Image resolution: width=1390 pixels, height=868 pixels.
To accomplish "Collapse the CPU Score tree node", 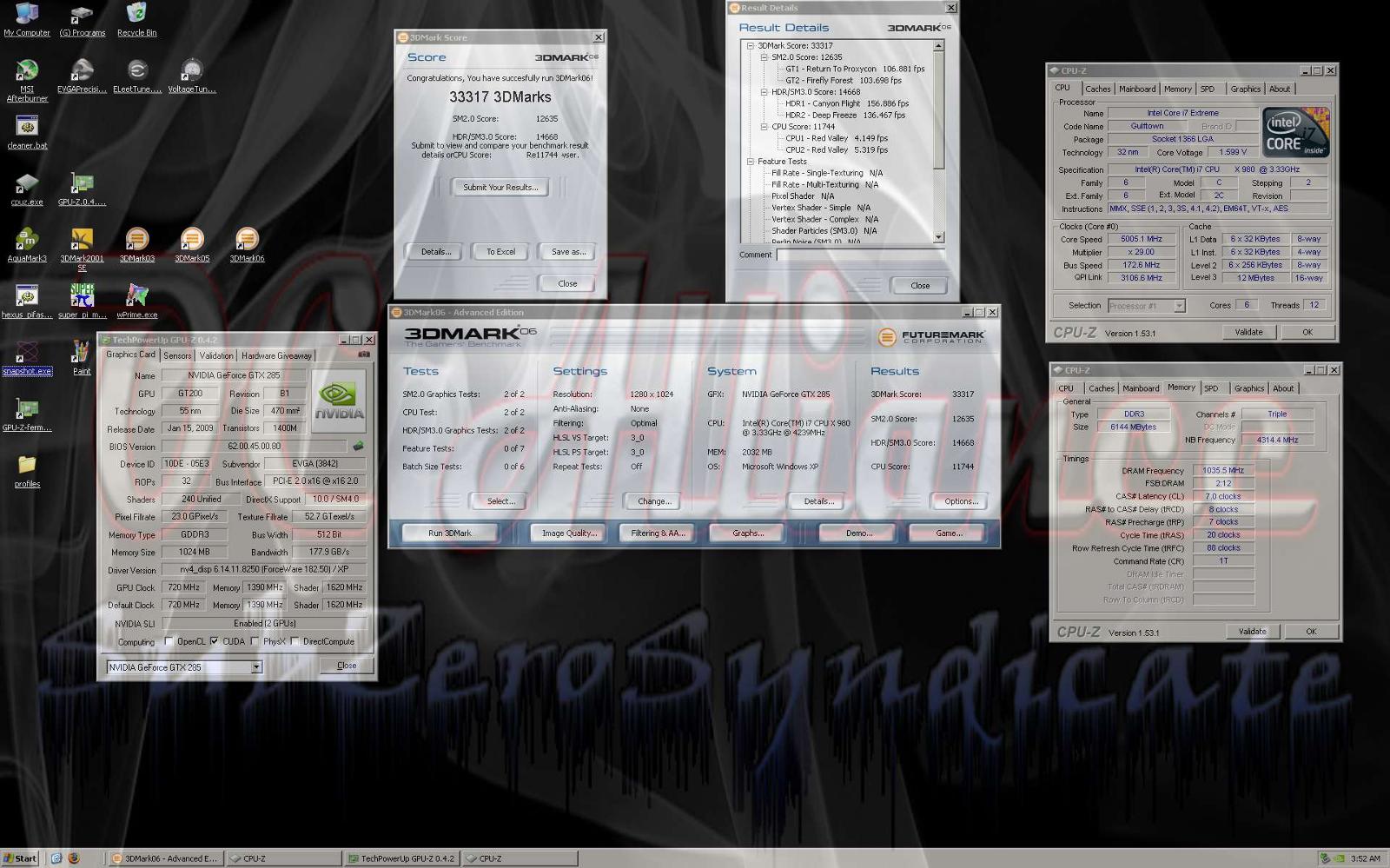I will click(764, 127).
